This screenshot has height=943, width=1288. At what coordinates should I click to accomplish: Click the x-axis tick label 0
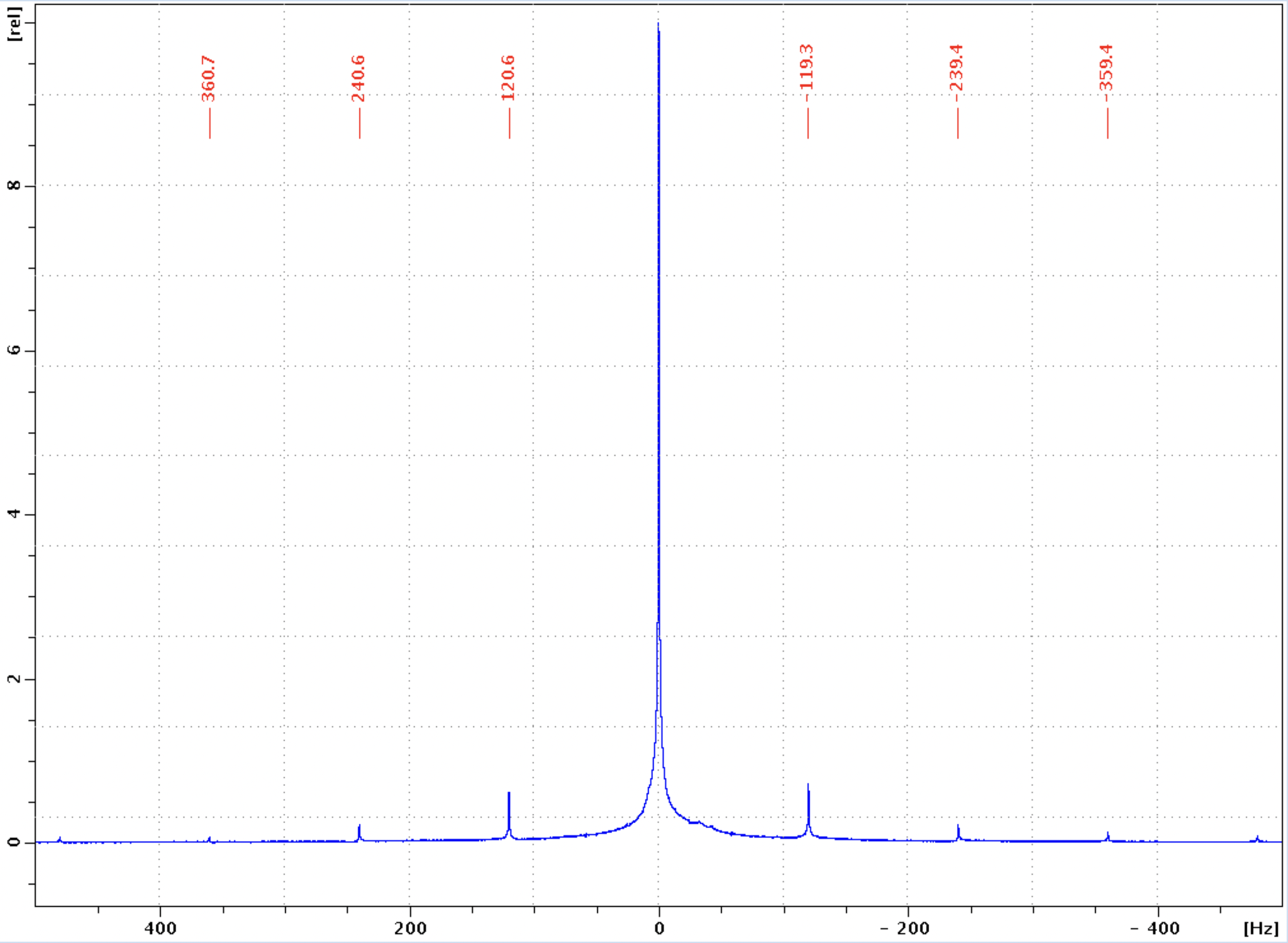pos(659,929)
